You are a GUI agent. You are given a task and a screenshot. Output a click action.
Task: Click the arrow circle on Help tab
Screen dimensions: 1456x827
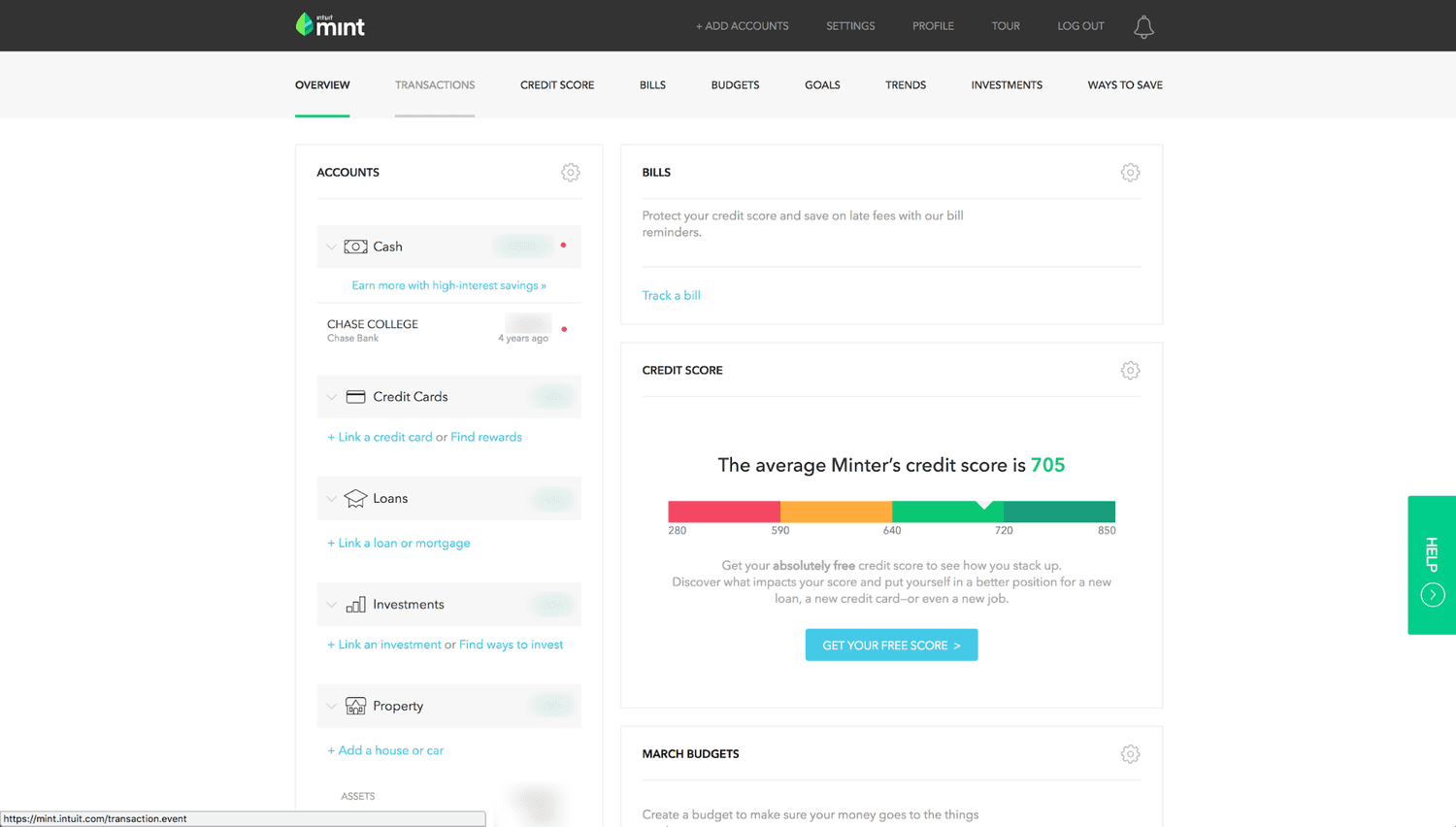coord(1433,595)
